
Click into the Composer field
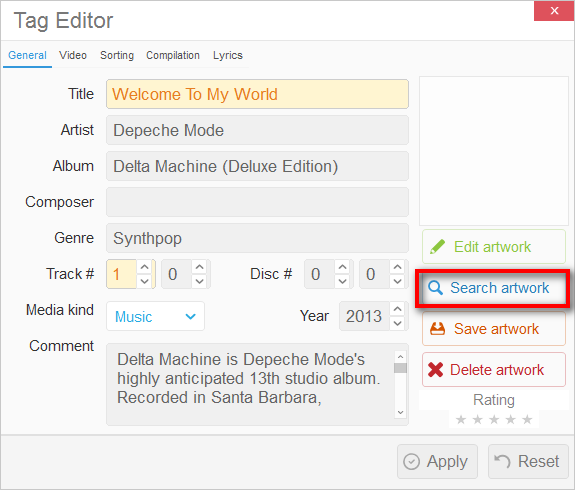[x=257, y=202]
